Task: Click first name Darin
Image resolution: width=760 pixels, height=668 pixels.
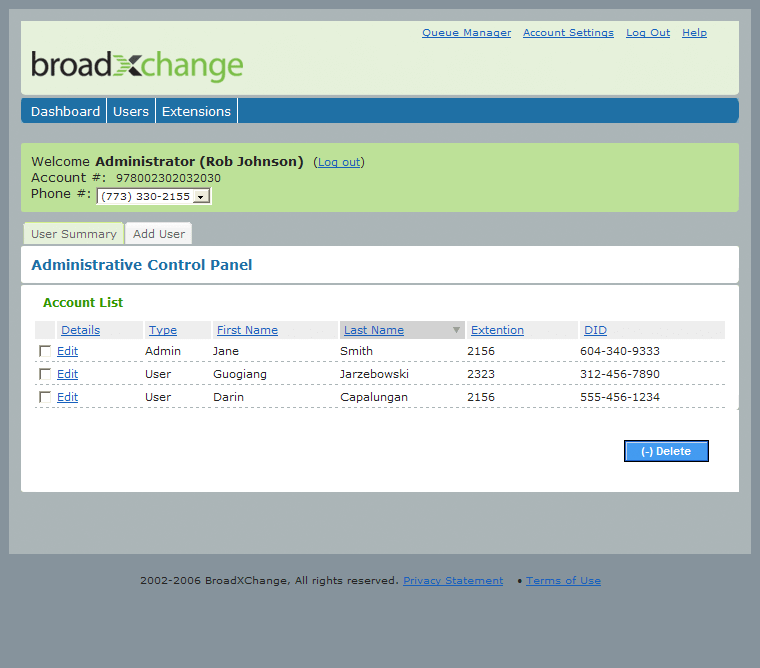Action: click(228, 397)
